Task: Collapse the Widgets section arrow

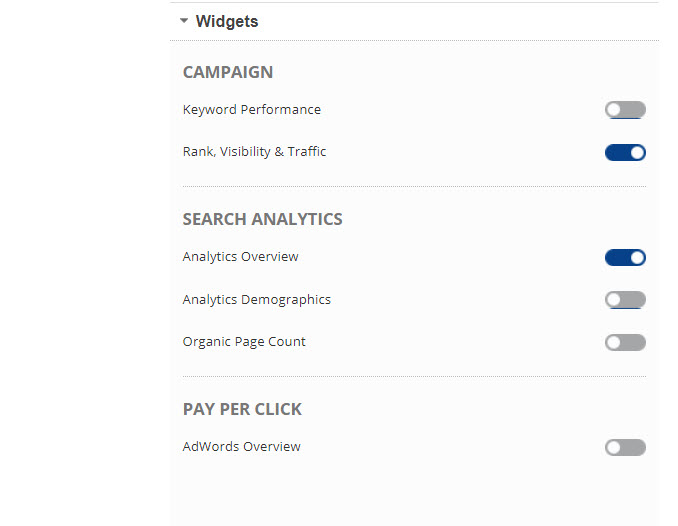Action: click(184, 20)
